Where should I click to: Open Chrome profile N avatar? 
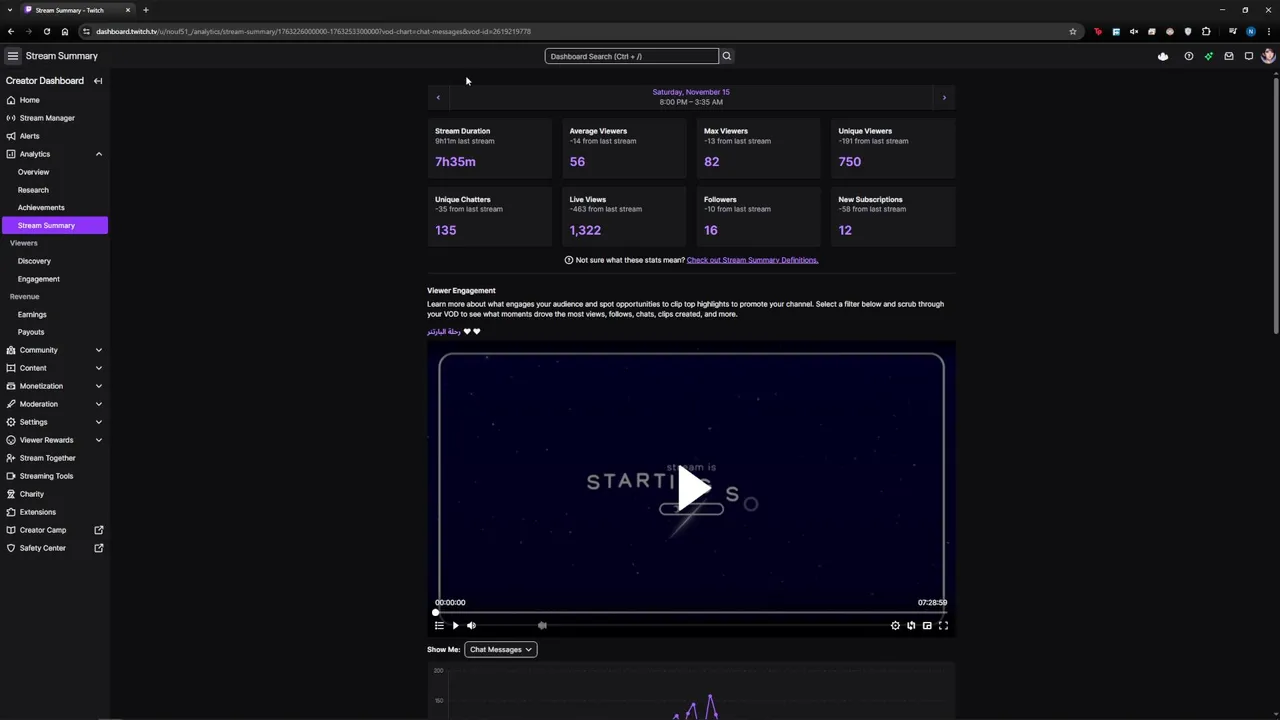click(1250, 31)
